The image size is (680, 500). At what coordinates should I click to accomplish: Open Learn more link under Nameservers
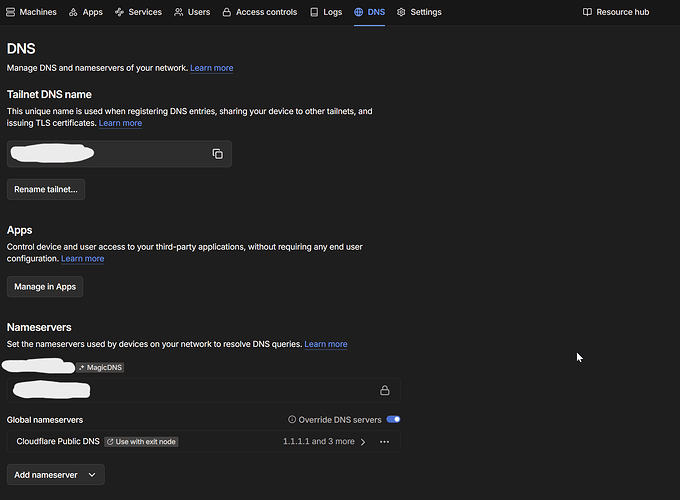pyautogui.click(x=326, y=344)
